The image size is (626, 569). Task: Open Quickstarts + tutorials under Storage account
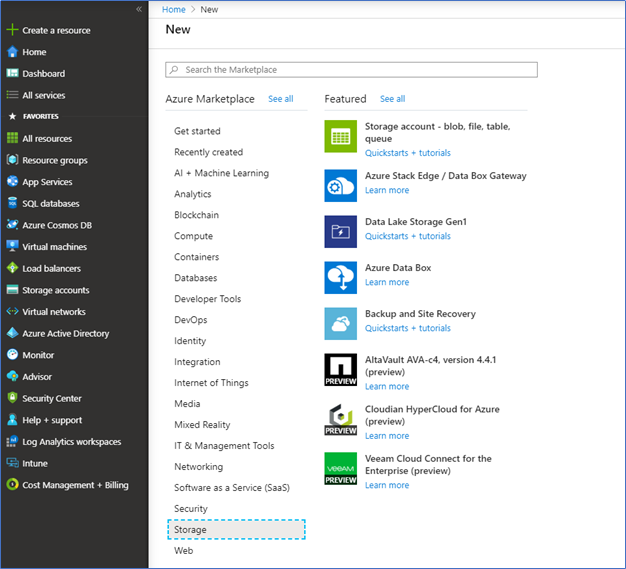pos(408,153)
